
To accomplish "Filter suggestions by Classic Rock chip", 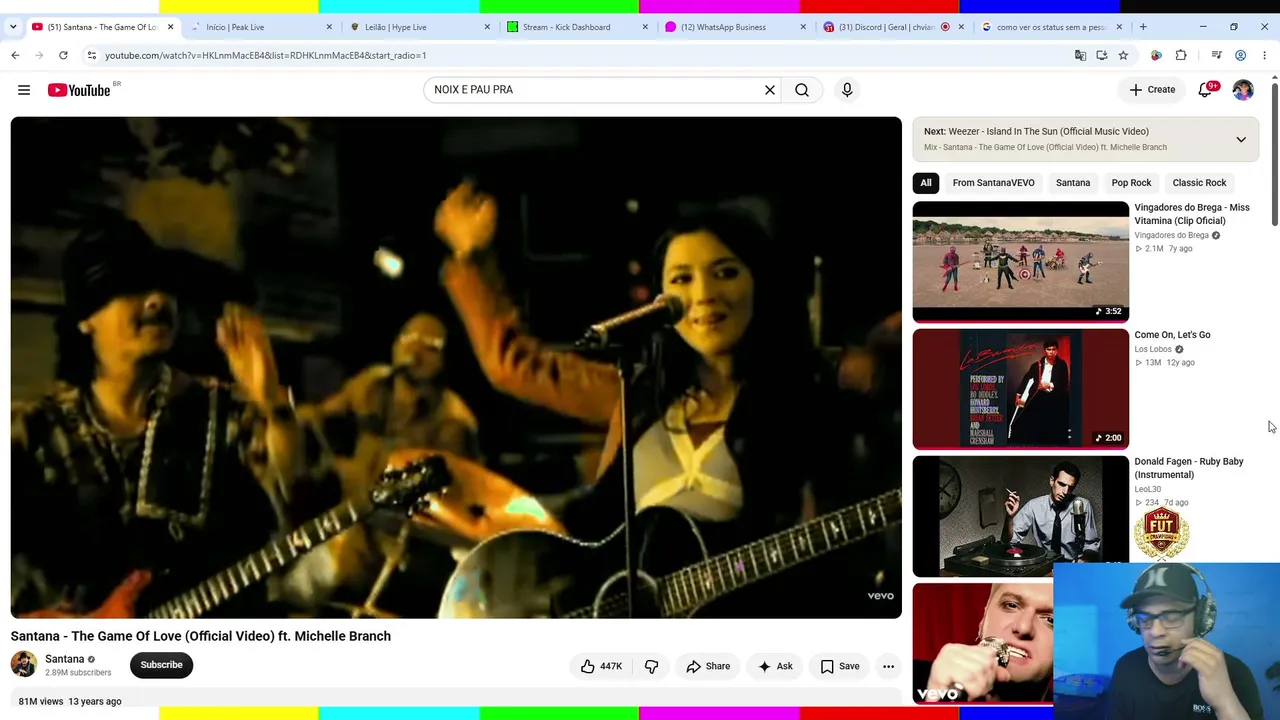I will [x=1199, y=183].
